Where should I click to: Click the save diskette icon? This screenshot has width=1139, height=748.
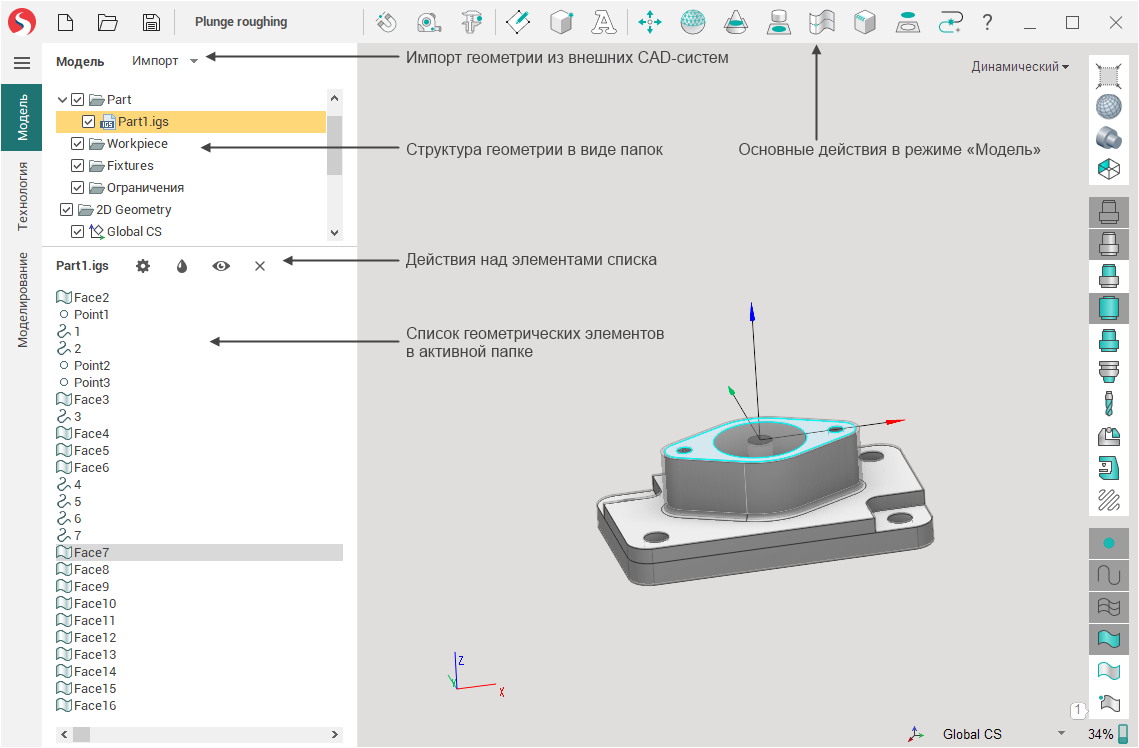[150, 22]
